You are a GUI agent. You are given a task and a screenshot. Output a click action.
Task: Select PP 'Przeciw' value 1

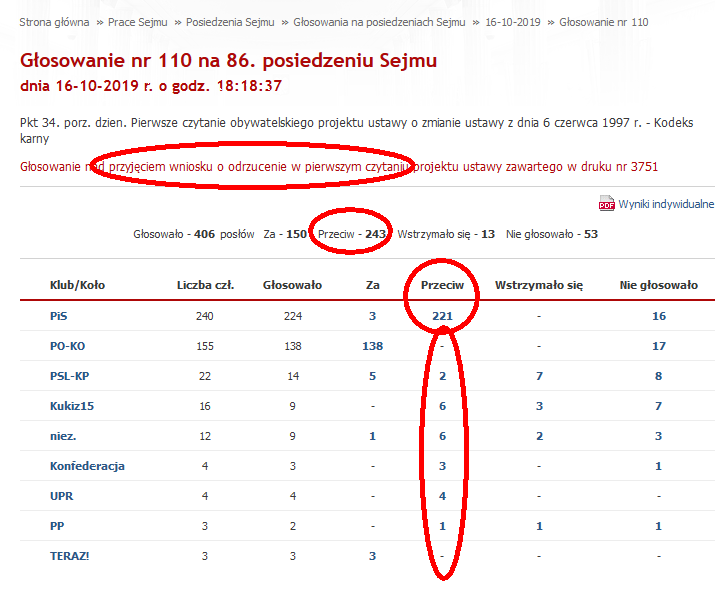[442, 526]
